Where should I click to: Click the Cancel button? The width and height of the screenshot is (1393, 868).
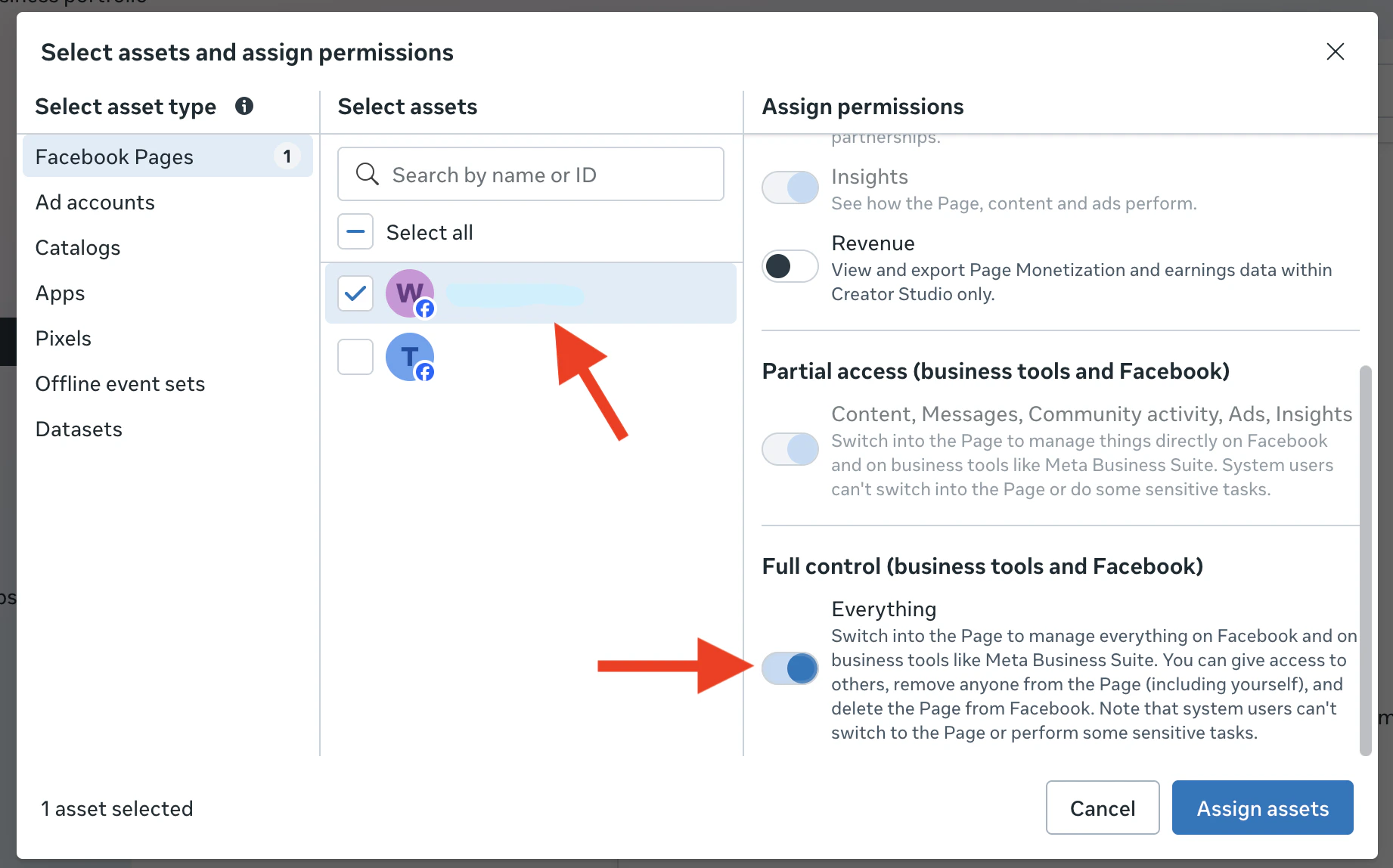coord(1102,808)
